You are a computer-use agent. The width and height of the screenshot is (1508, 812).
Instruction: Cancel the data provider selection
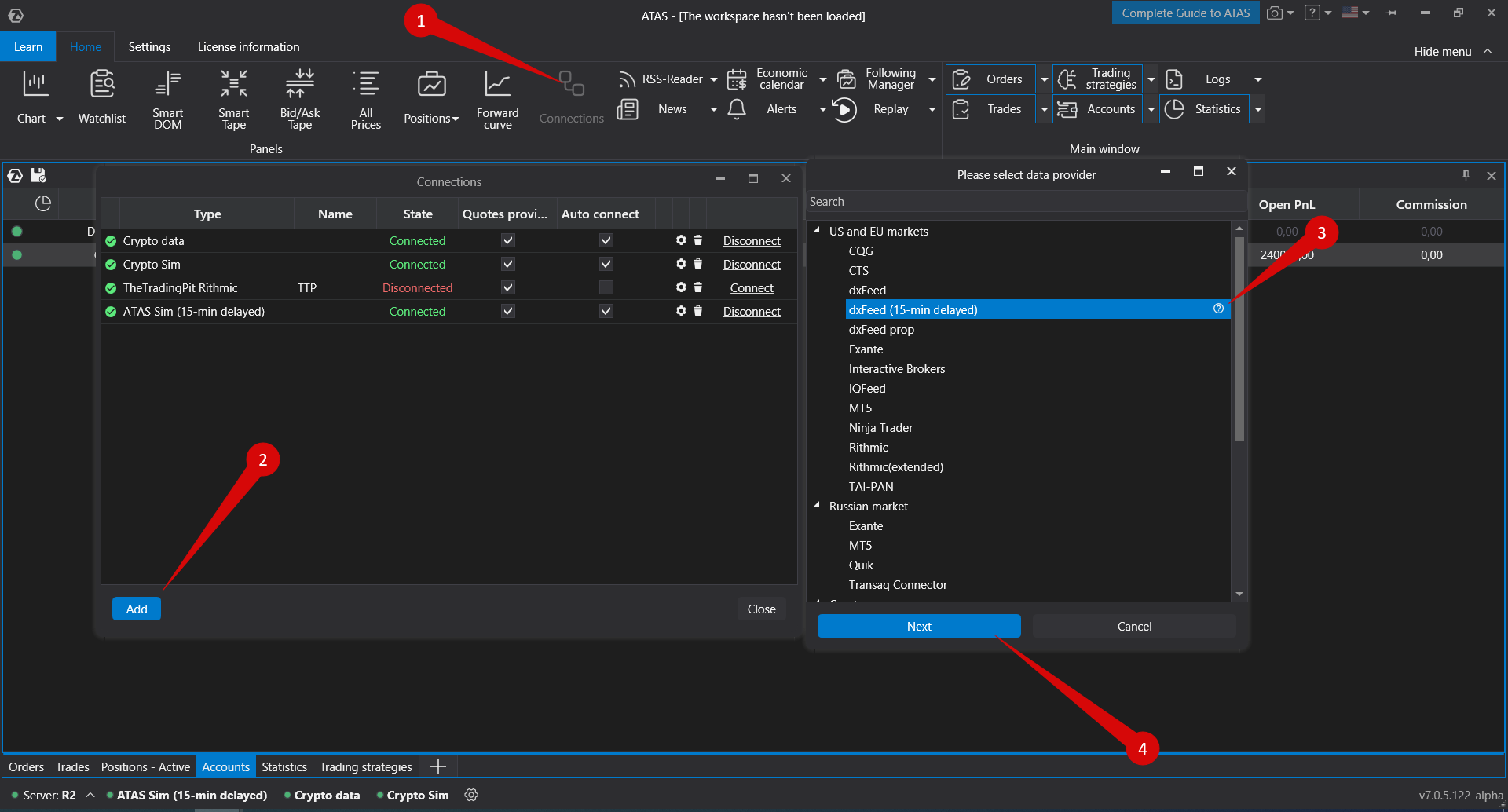(1134, 626)
